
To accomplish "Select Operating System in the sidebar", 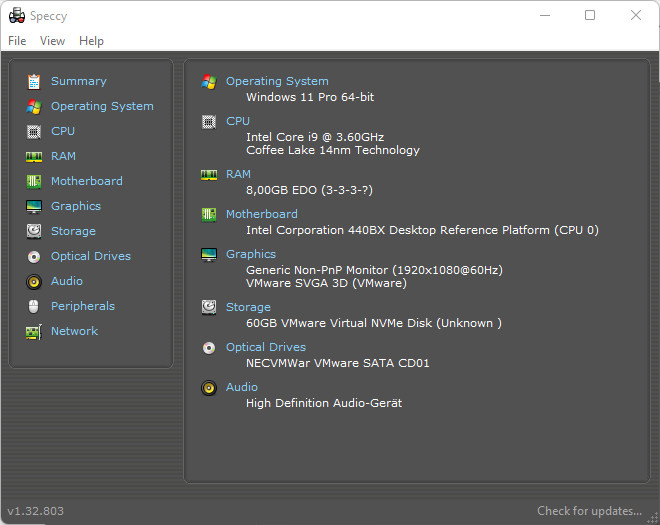I will 102,106.
